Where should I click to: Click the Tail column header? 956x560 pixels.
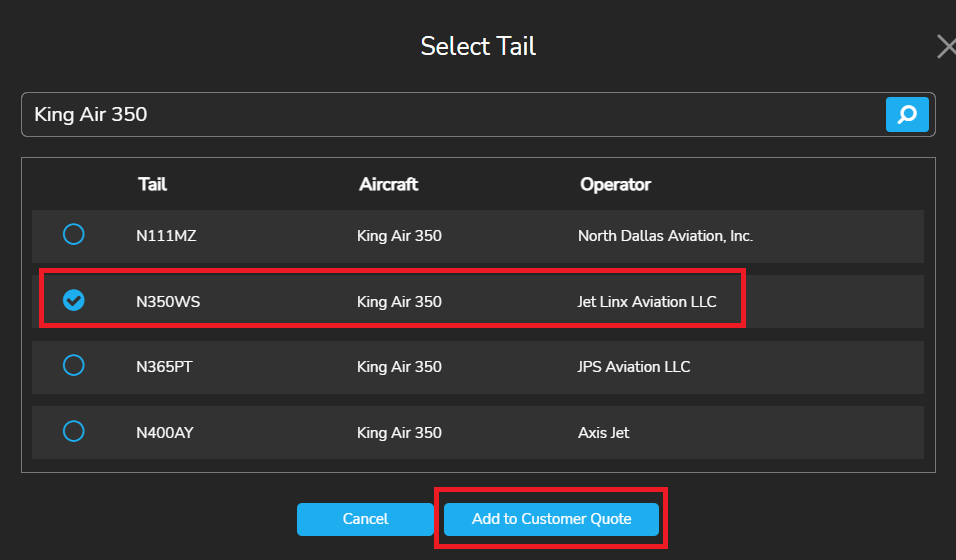coord(152,184)
